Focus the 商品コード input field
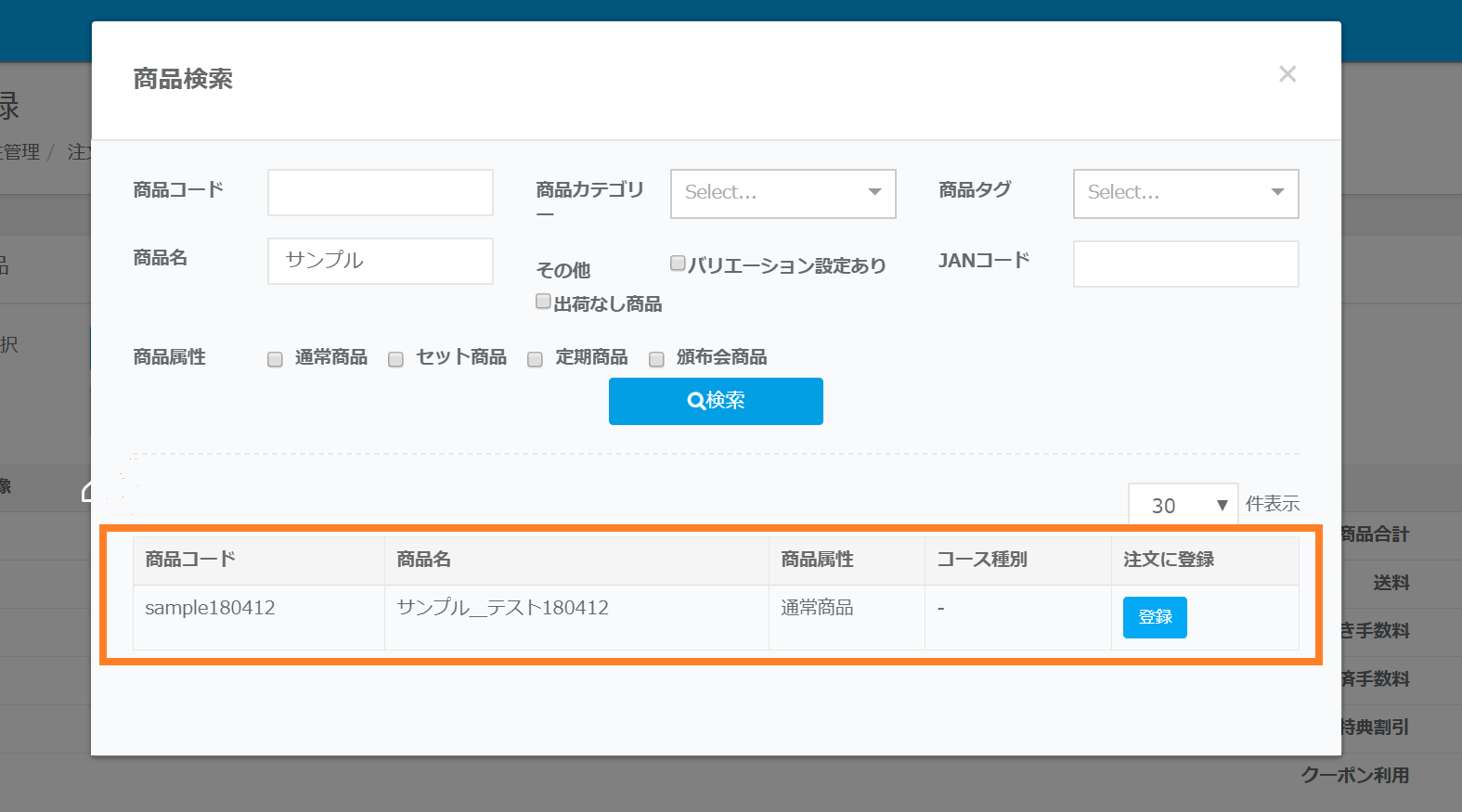 pyautogui.click(x=381, y=192)
